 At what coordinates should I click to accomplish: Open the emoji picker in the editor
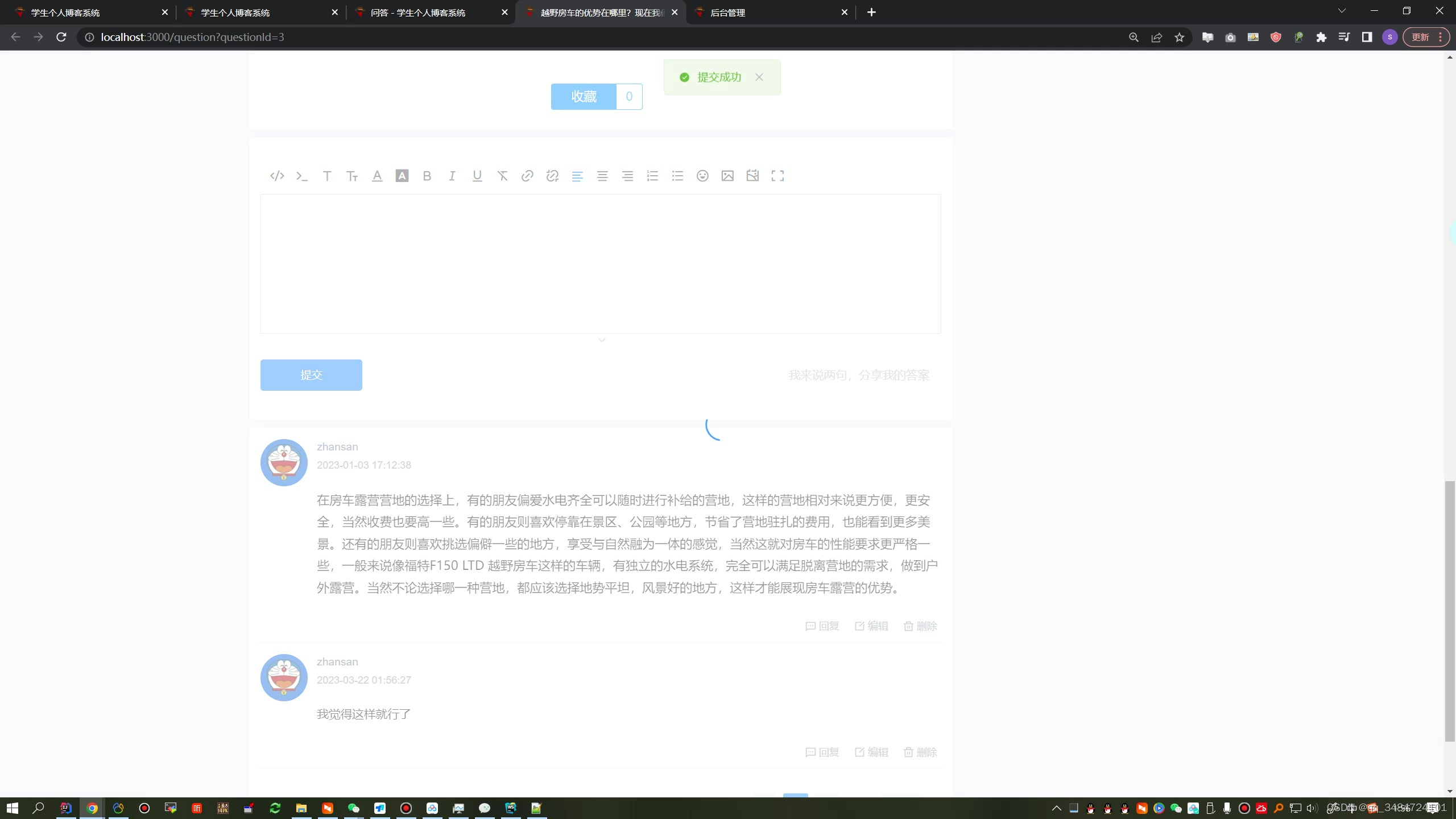pos(702,176)
